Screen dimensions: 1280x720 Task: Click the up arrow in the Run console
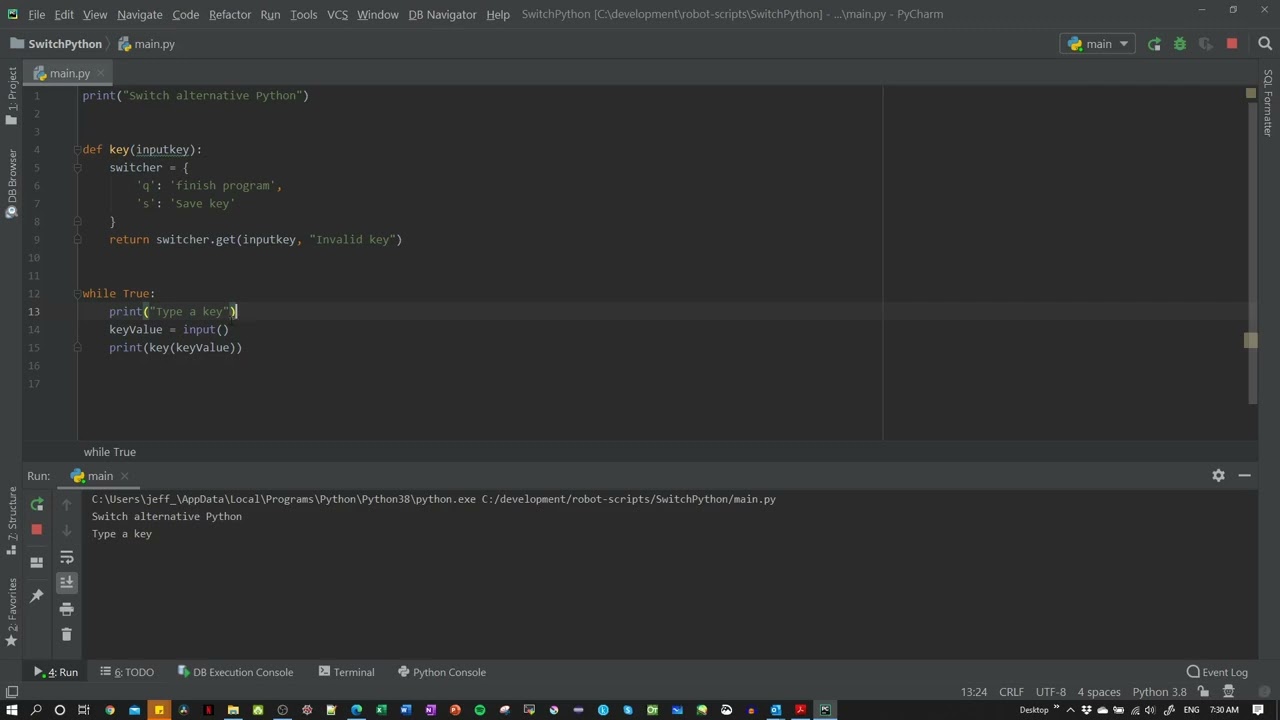click(67, 505)
